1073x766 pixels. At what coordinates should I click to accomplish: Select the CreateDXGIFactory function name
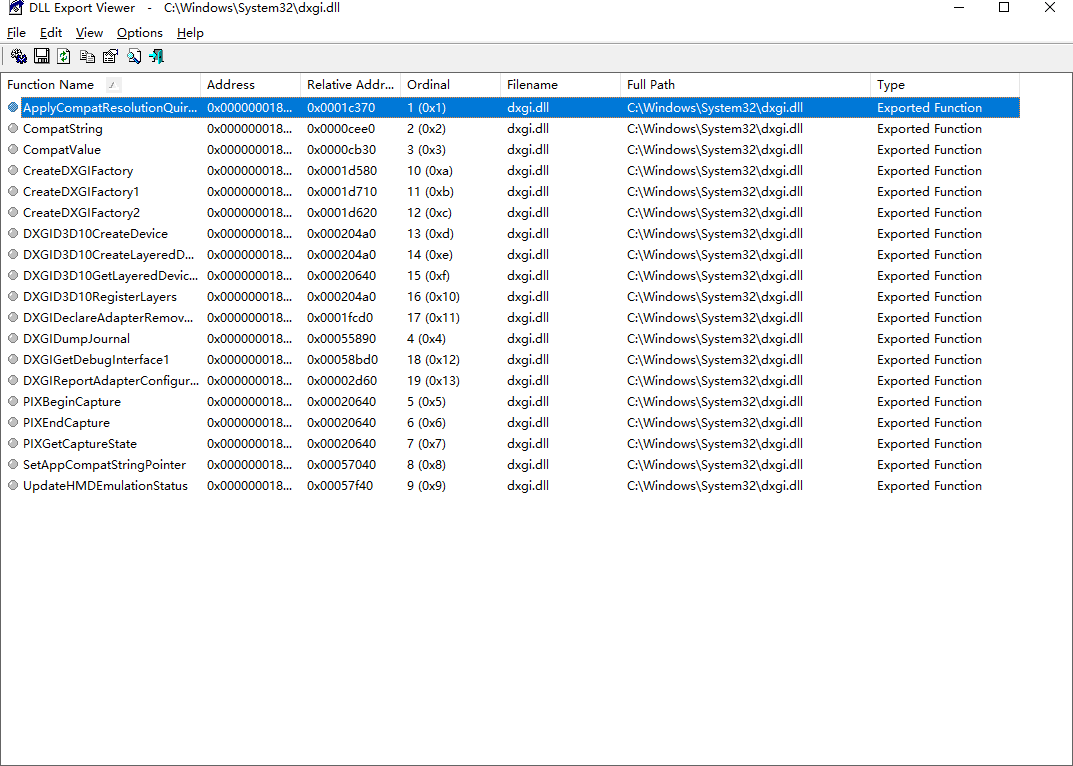coord(78,170)
